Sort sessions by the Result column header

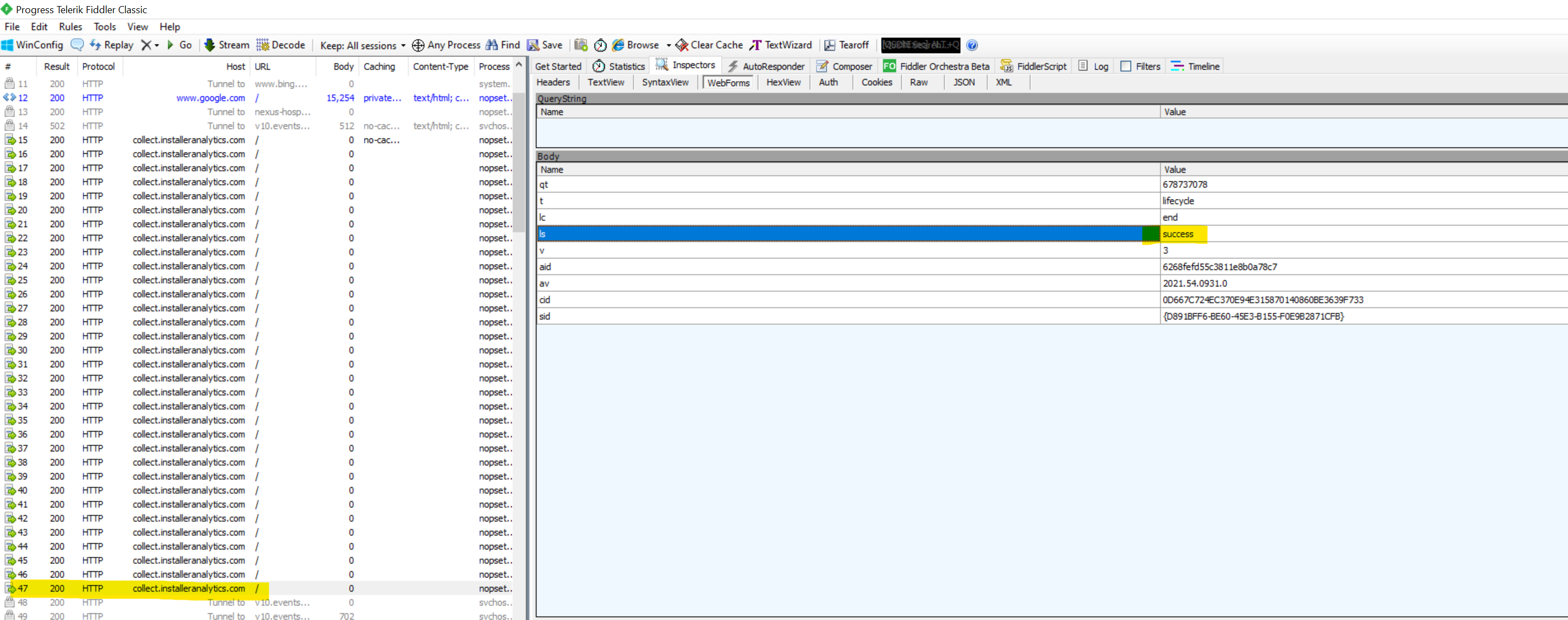[x=57, y=67]
